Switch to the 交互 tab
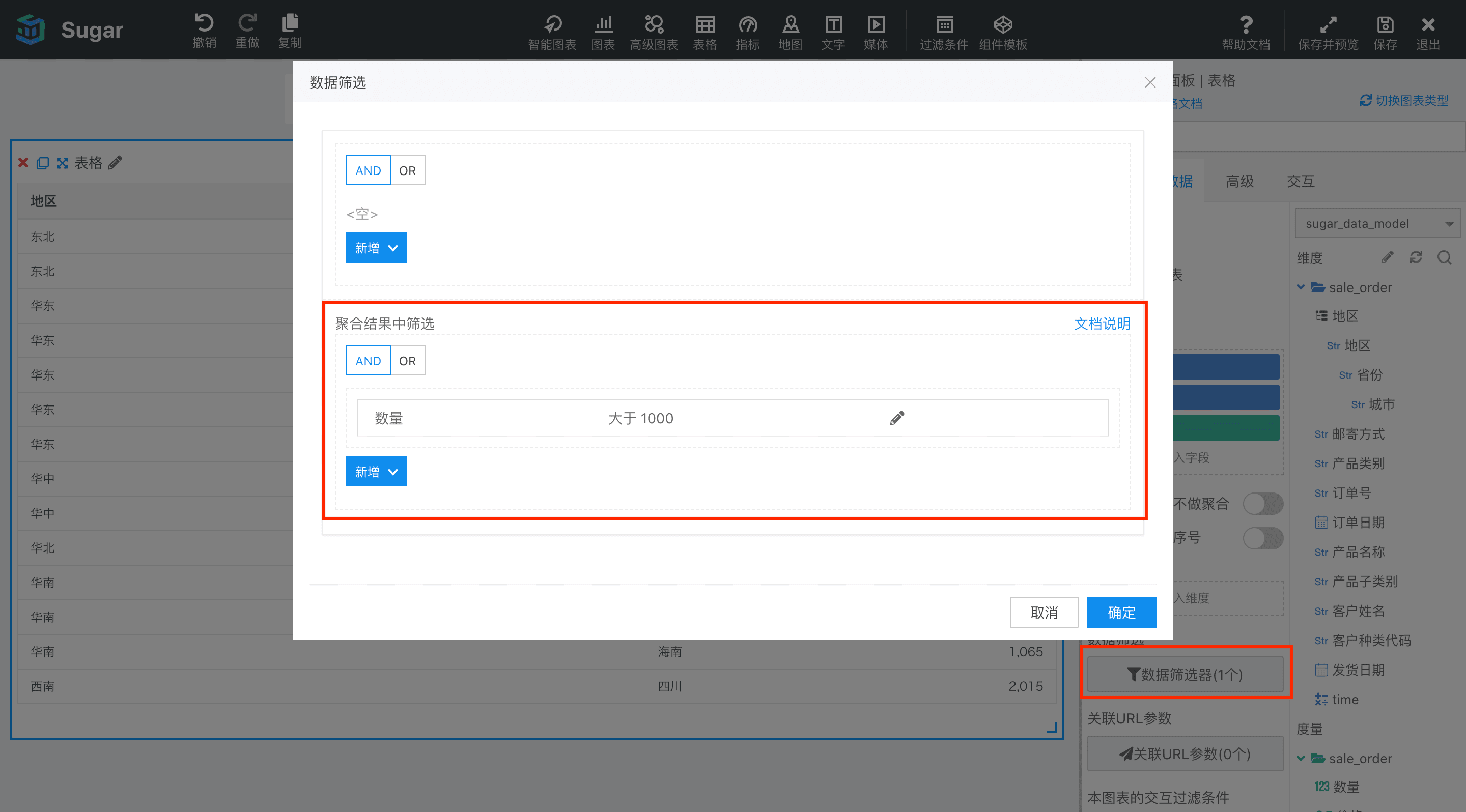The height and width of the screenshot is (812, 1466). click(x=1301, y=181)
